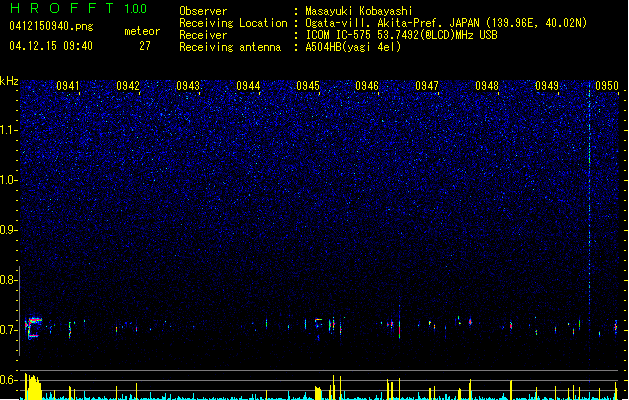Select the filename 0412150940.png
Screen dimensions: 629x400
click(x=51, y=26)
